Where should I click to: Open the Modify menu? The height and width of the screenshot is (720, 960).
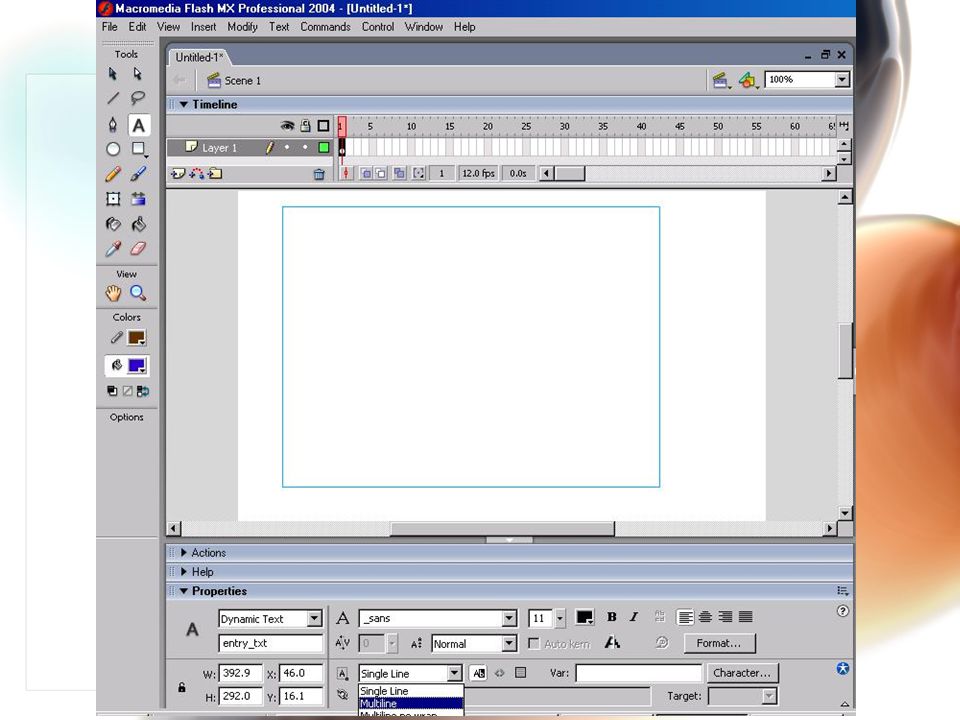(242, 27)
